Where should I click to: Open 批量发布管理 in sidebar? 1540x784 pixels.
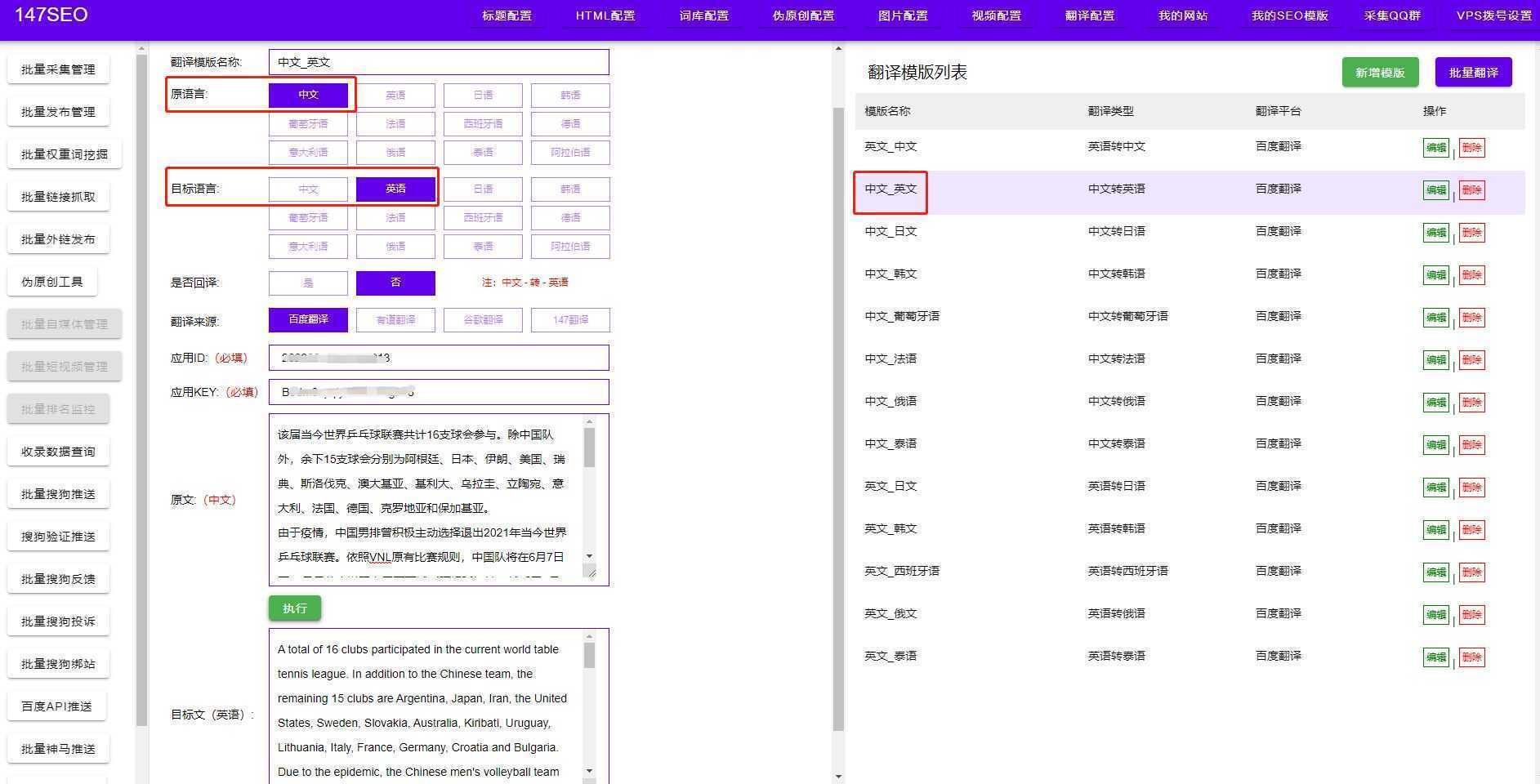point(58,112)
